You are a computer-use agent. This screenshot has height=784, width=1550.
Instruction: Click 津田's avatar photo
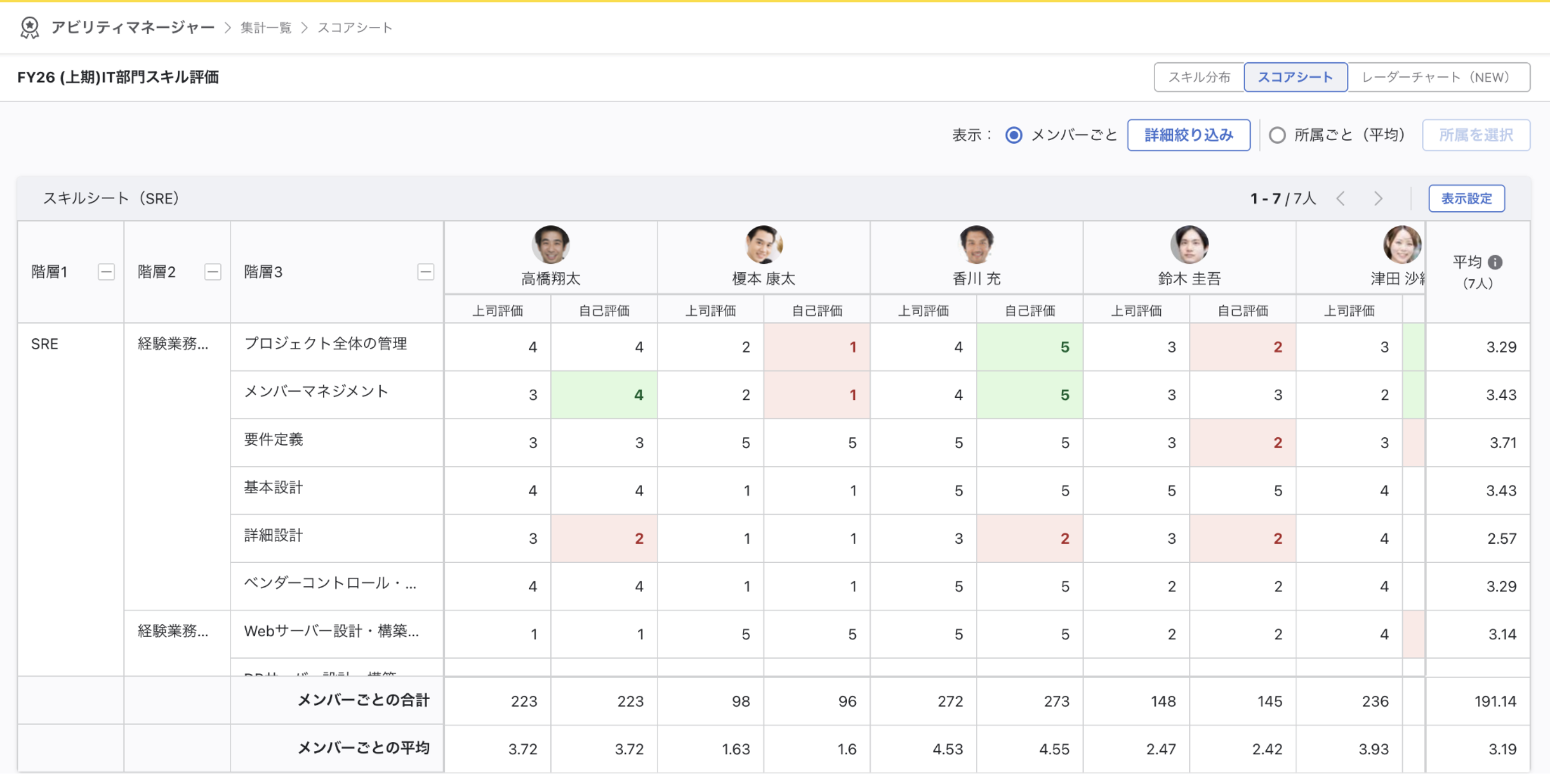[1402, 244]
